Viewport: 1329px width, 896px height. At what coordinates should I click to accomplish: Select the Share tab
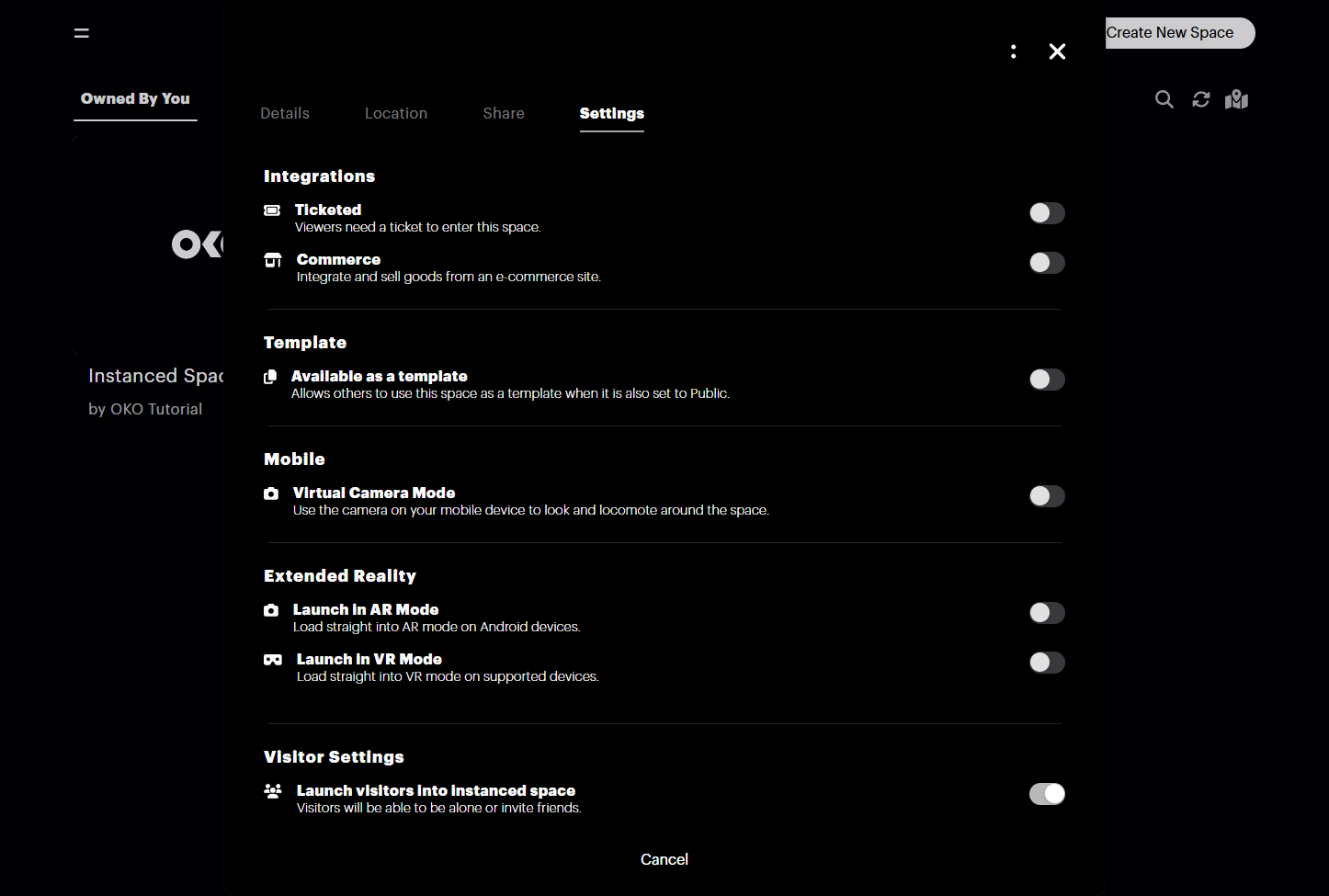[504, 113]
